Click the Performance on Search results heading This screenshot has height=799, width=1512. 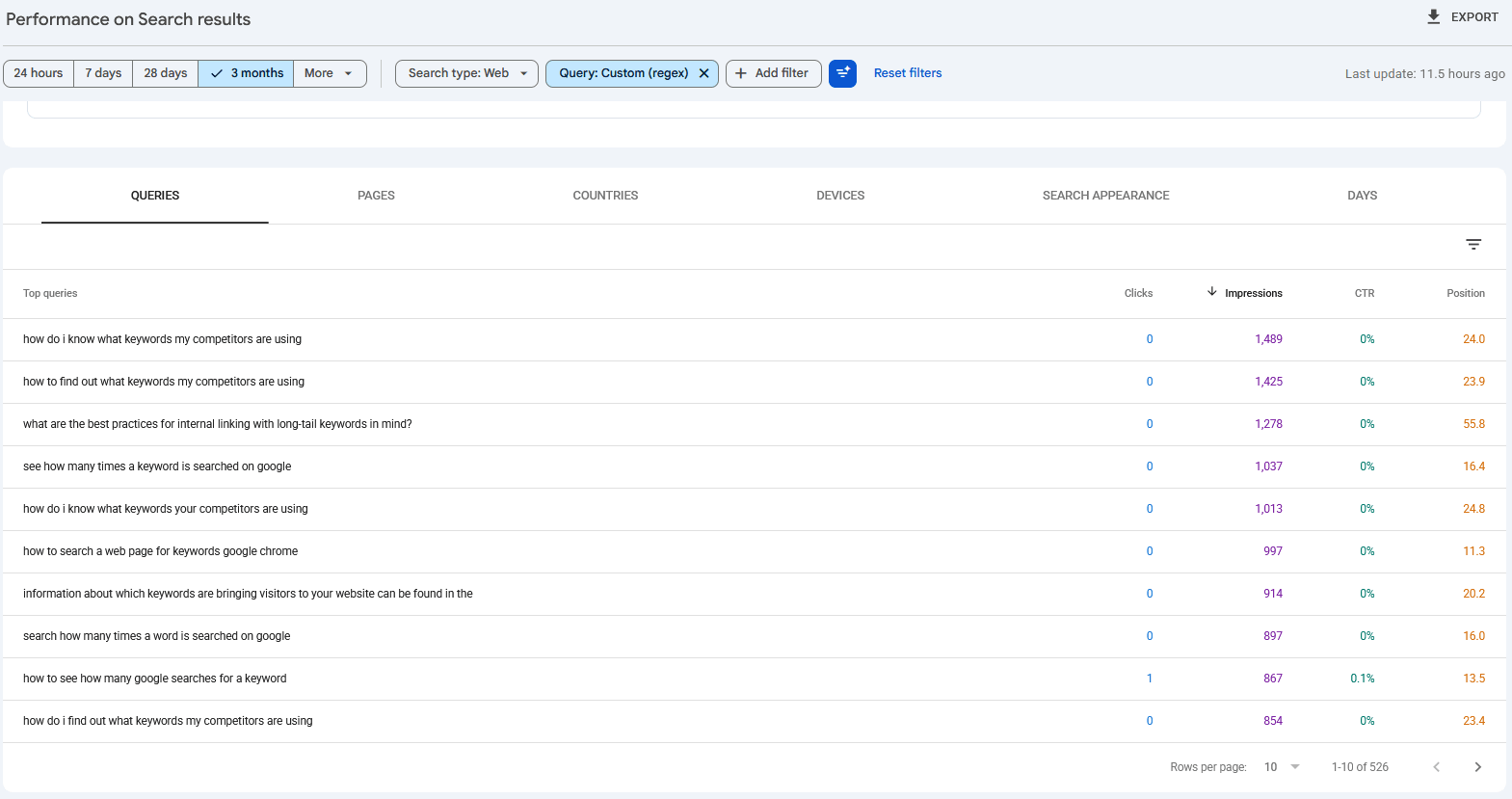click(x=128, y=19)
